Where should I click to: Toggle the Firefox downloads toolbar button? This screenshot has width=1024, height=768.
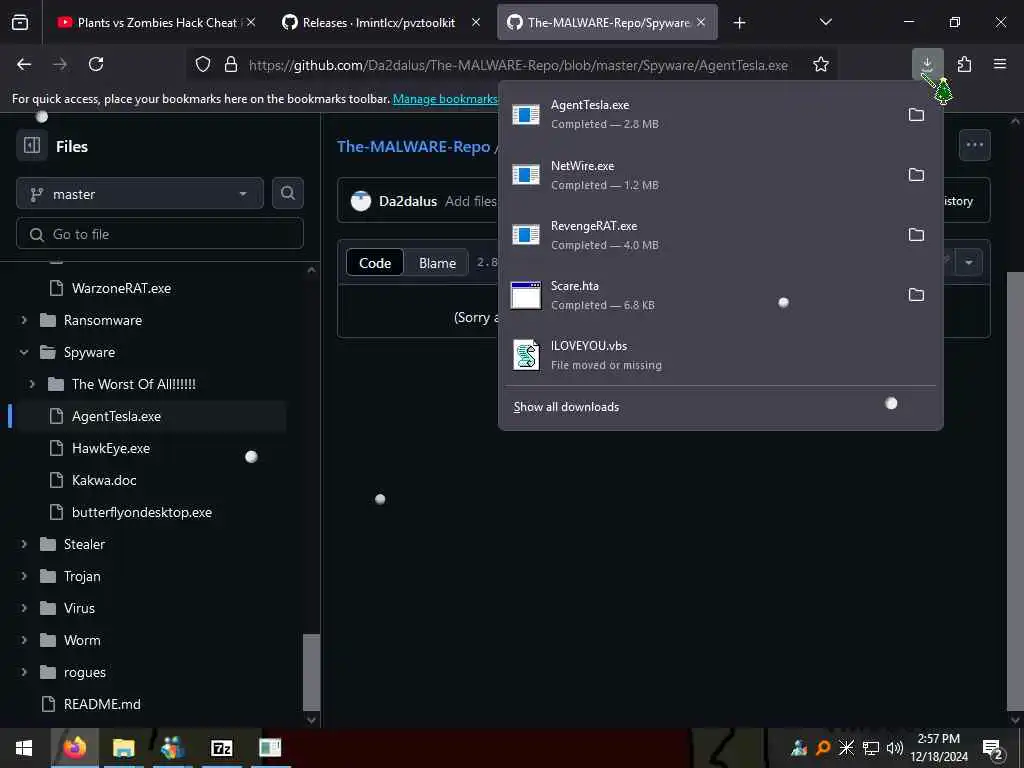pyautogui.click(x=927, y=64)
